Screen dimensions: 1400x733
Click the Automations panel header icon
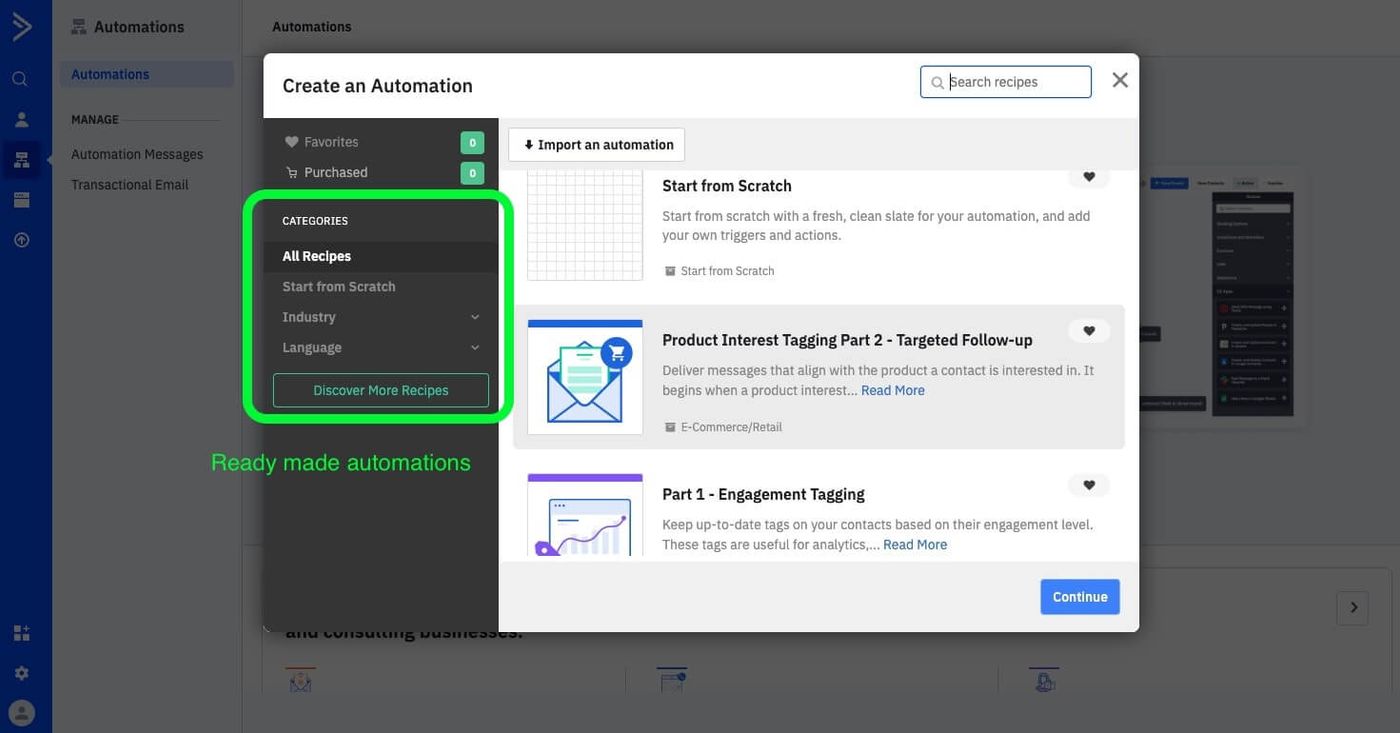tap(79, 27)
